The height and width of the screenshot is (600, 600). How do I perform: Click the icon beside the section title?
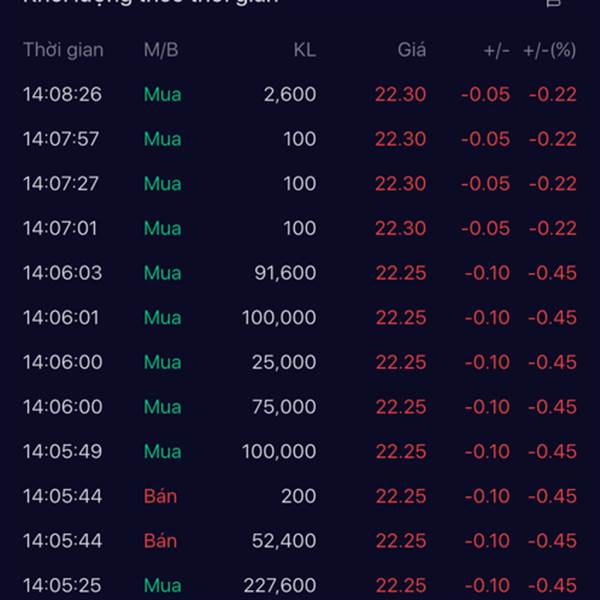[553, 3]
